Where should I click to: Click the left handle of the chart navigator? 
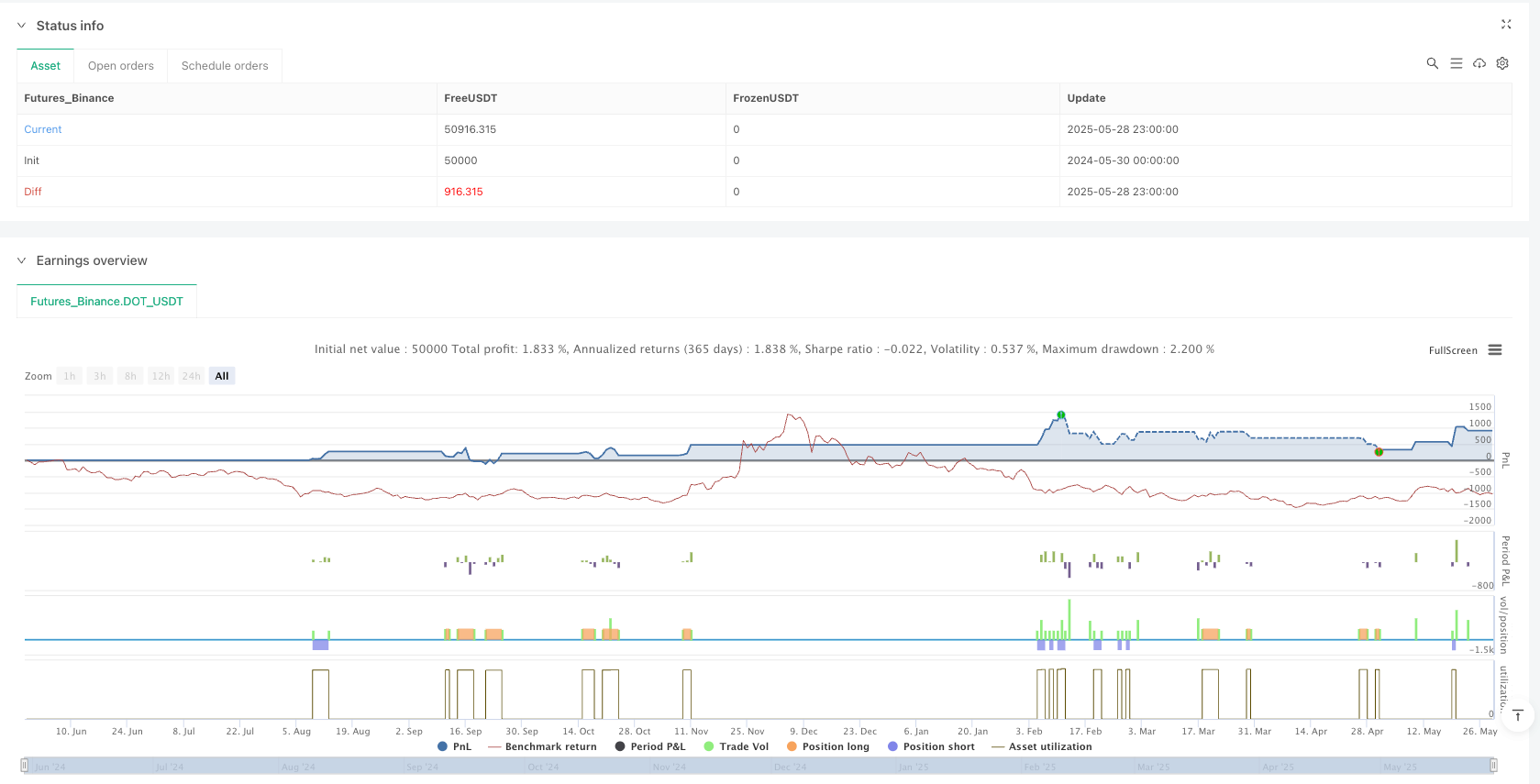click(x=24, y=766)
